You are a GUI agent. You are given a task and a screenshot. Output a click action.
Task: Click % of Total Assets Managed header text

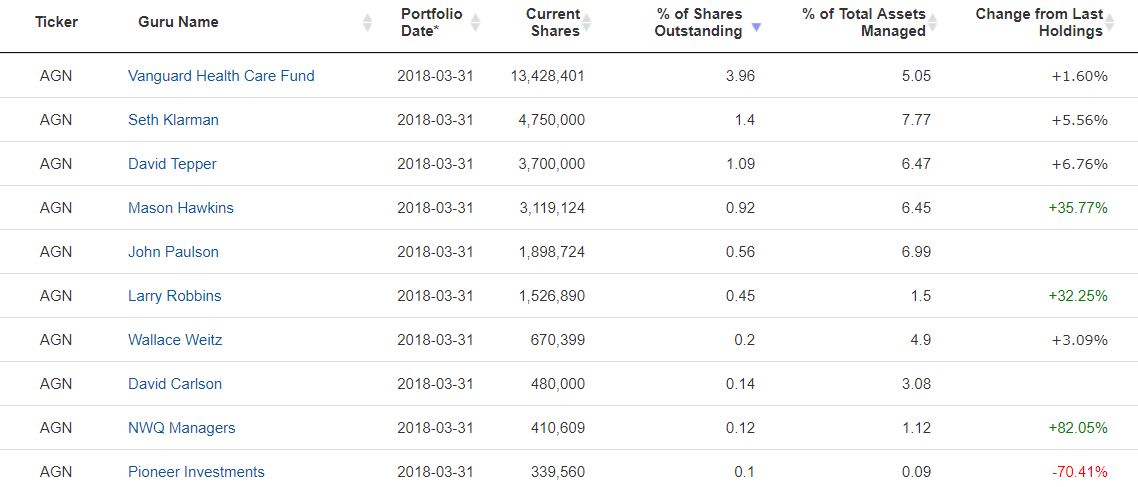click(x=864, y=22)
